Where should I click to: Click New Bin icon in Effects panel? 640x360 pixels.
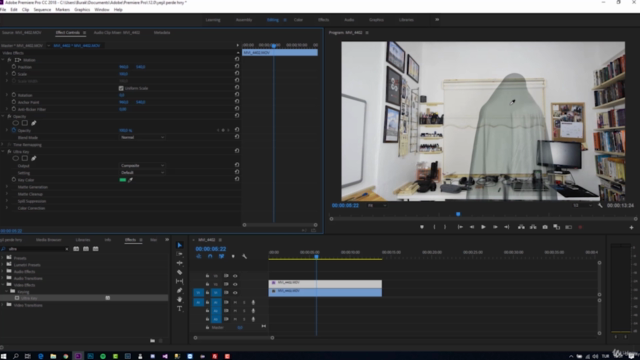[152, 340]
